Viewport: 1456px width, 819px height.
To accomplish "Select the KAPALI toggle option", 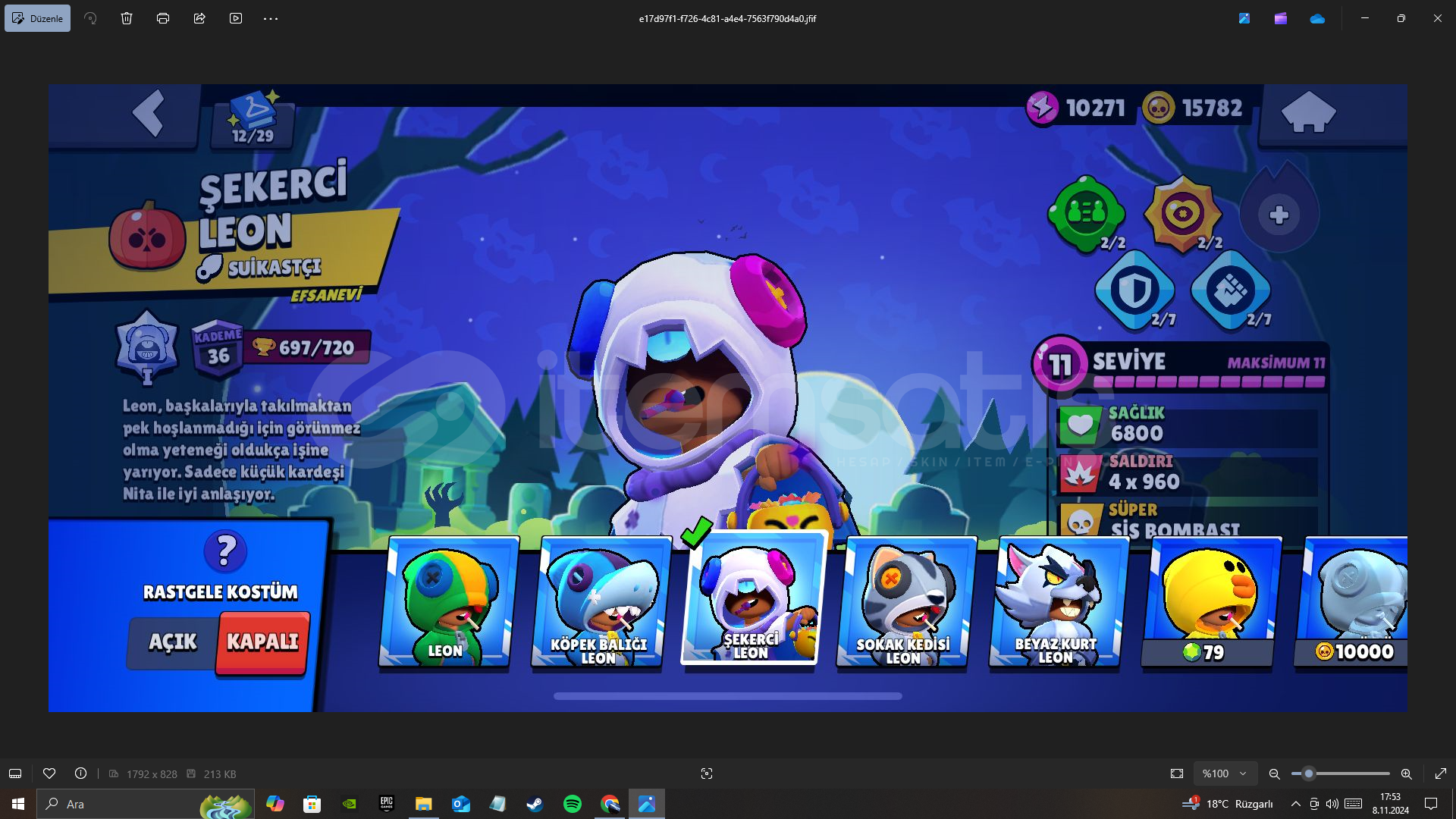I will (262, 642).
